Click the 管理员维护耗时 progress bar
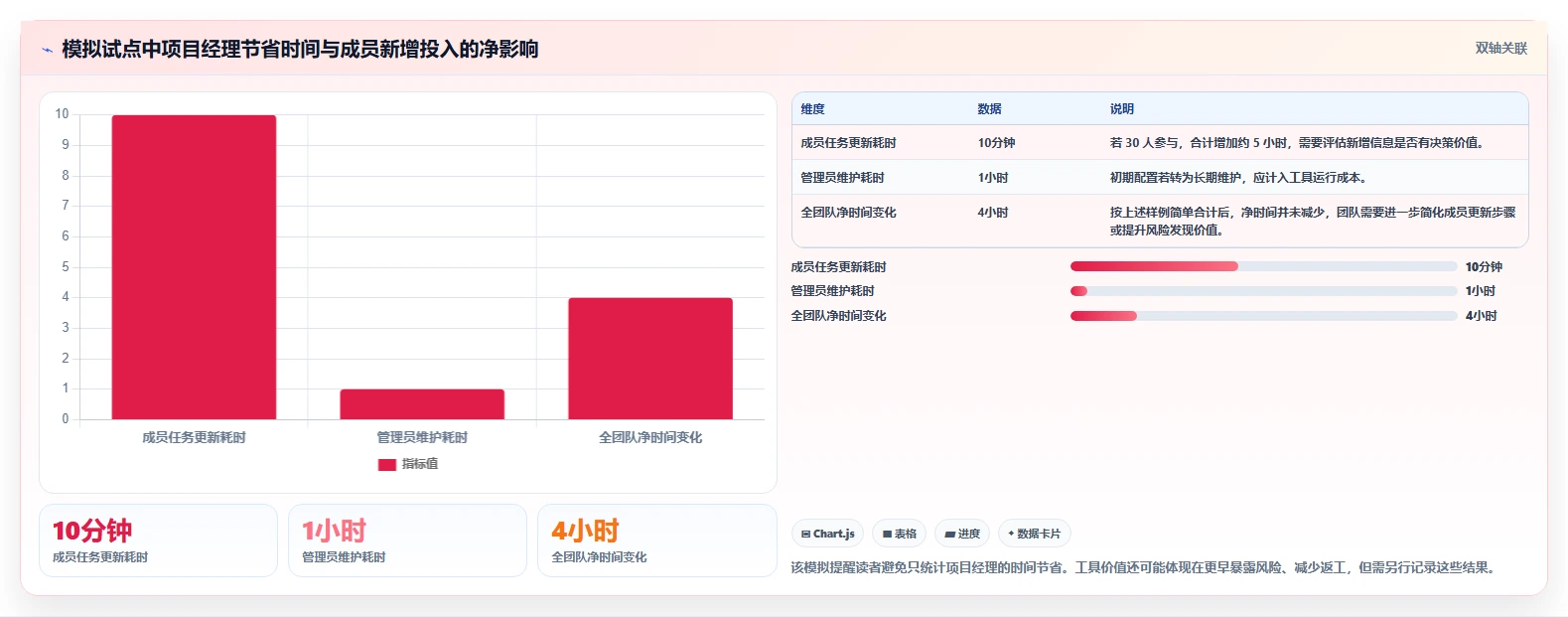The height and width of the screenshot is (617, 1568). pyautogui.click(x=1263, y=291)
